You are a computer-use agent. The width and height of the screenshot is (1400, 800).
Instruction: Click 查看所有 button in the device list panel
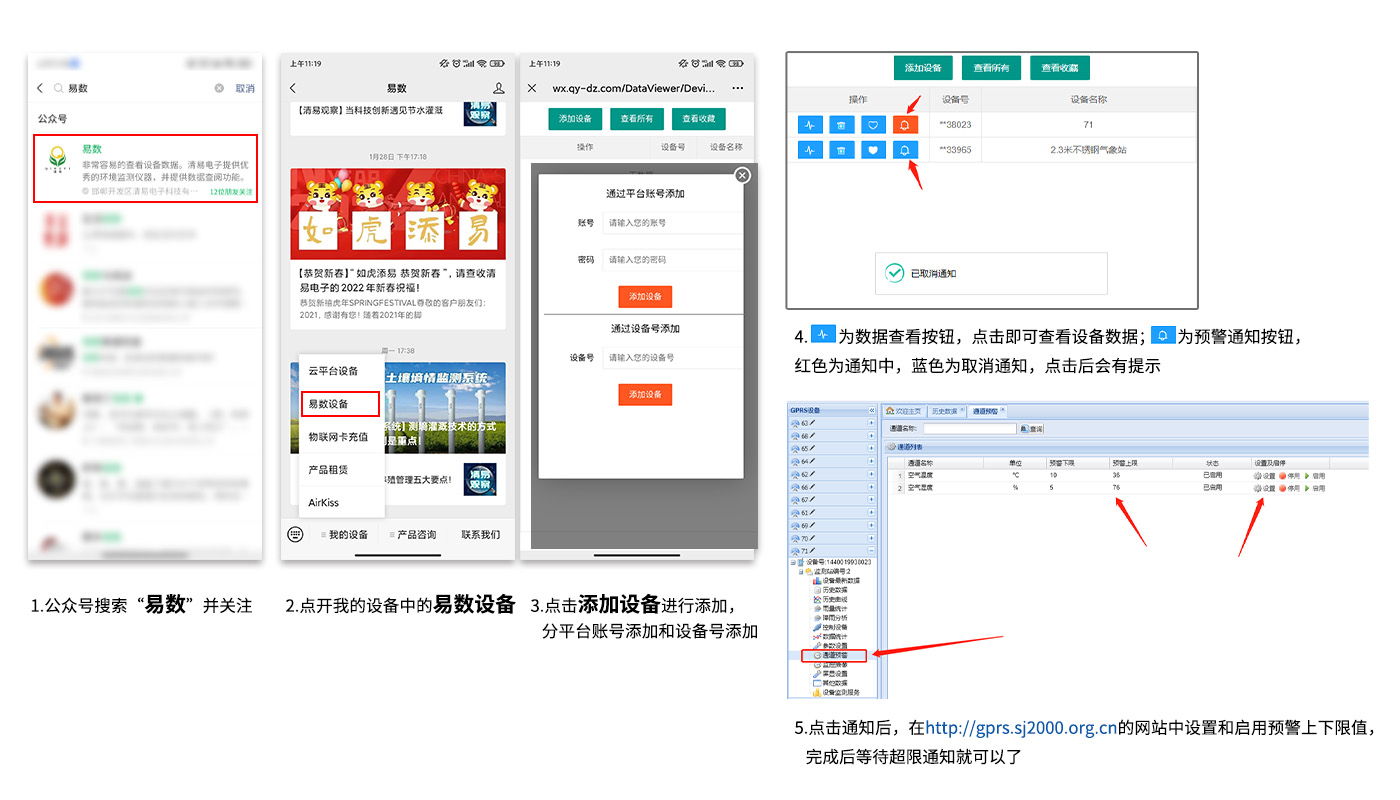pos(991,68)
